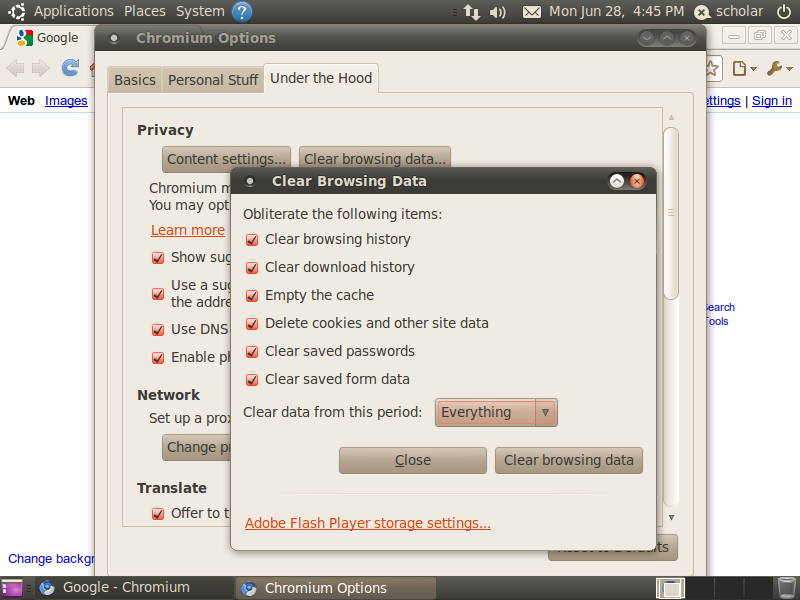The image size is (800, 600).
Task: Toggle Delete cookies and other site data
Action: point(252,324)
